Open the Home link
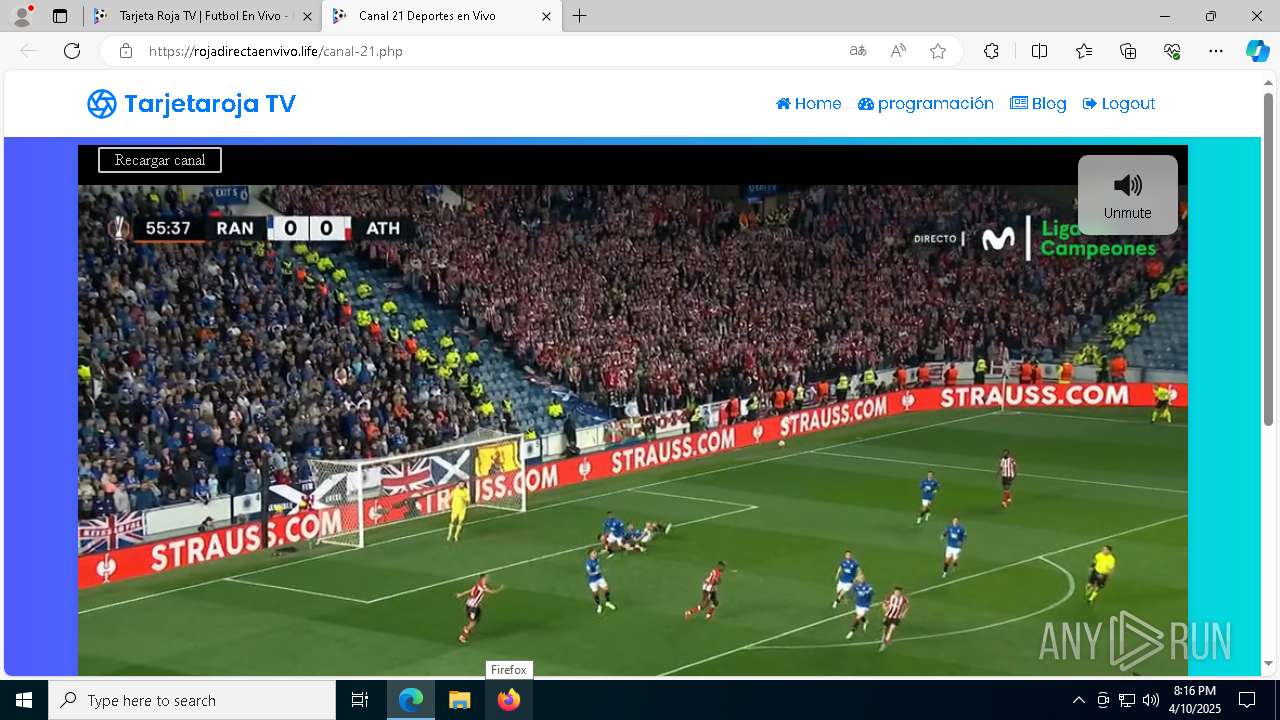The width and height of the screenshot is (1280, 720). click(808, 104)
